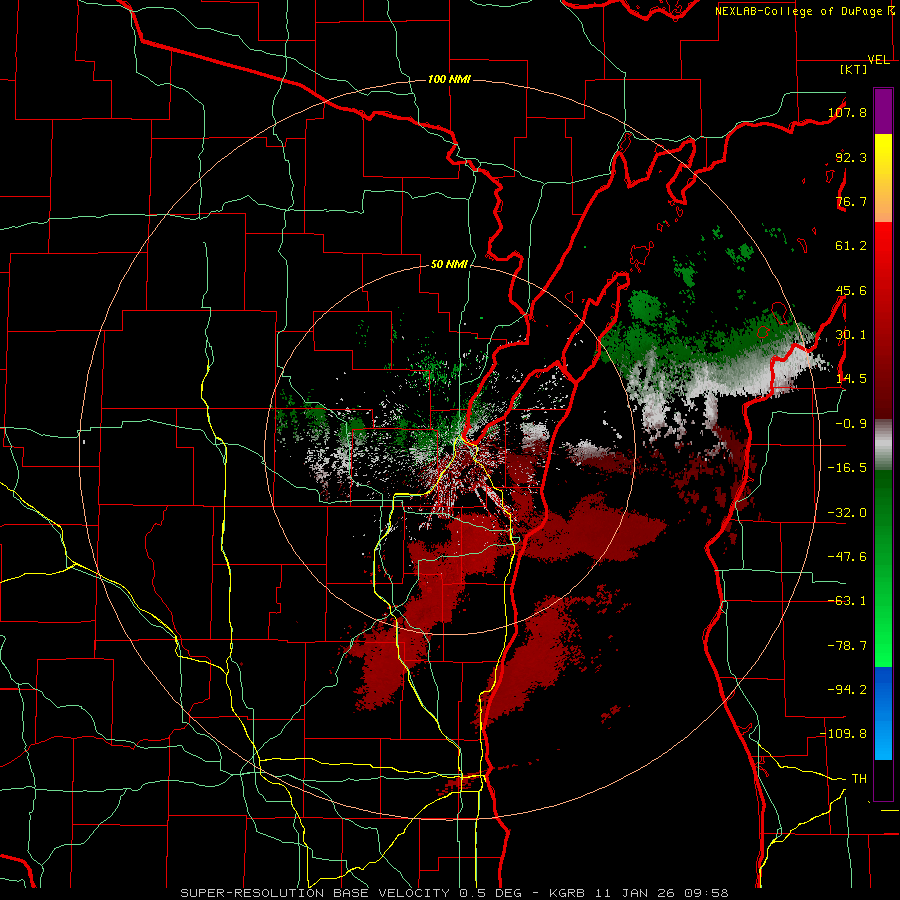The height and width of the screenshot is (900, 900).
Task: Click the Super-Resolution Base Velocity caption
Action: pyautogui.click(x=455, y=893)
